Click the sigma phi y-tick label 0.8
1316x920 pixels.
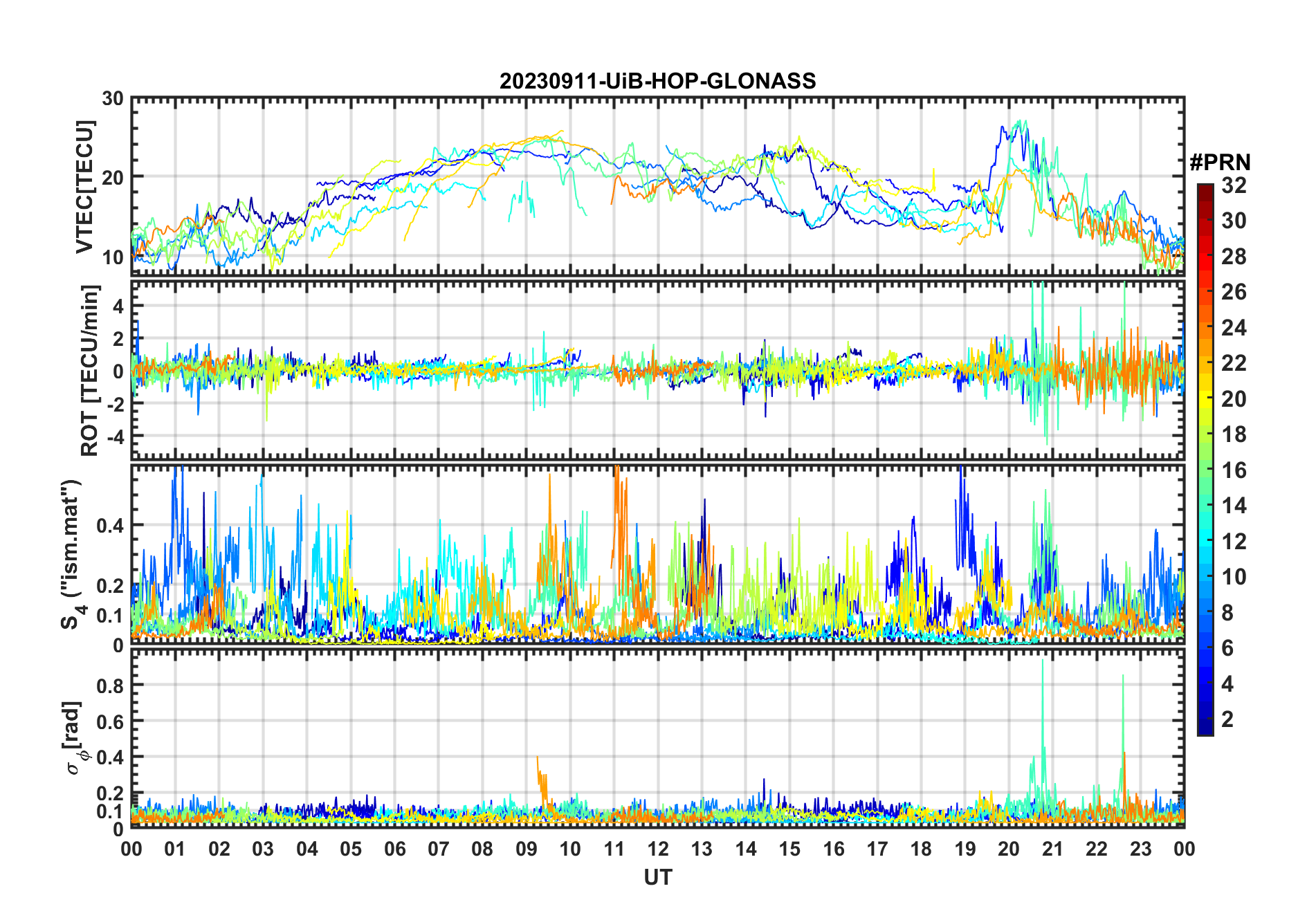pos(110,686)
